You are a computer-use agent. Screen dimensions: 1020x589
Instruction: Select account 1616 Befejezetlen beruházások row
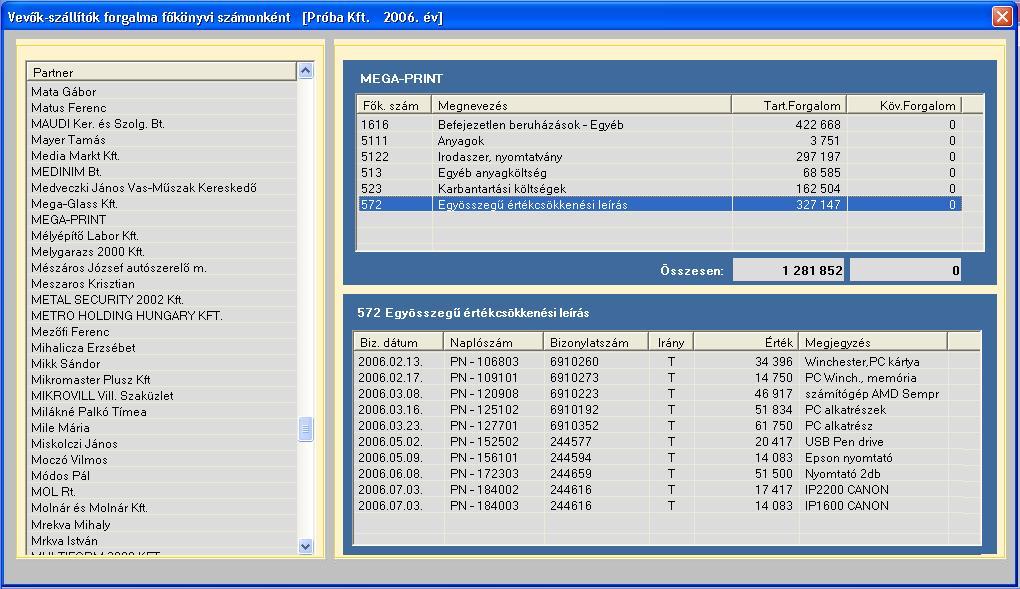[x=660, y=124]
